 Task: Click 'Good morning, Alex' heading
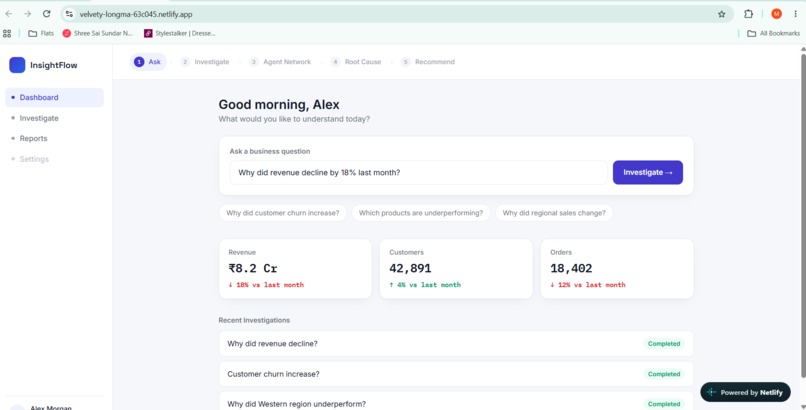[x=279, y=105]
